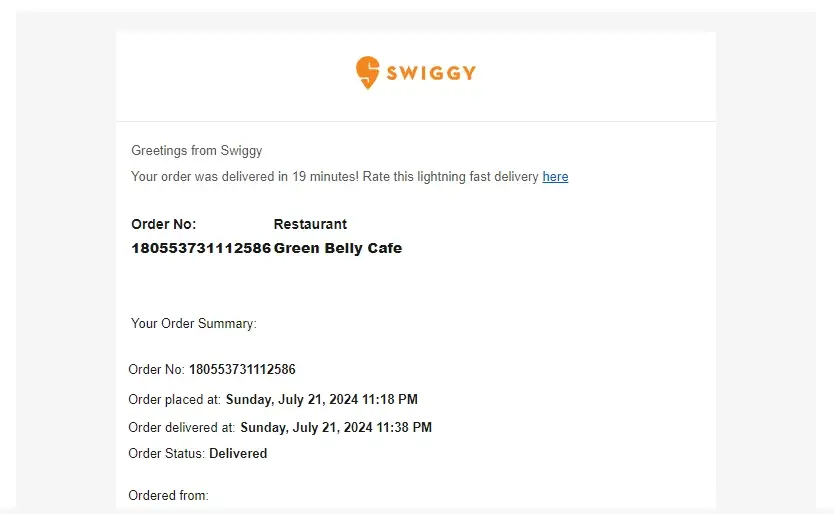834x514 pixels.
Task: Click the 'Order delivered at:' label
Action: coord(182,428)
